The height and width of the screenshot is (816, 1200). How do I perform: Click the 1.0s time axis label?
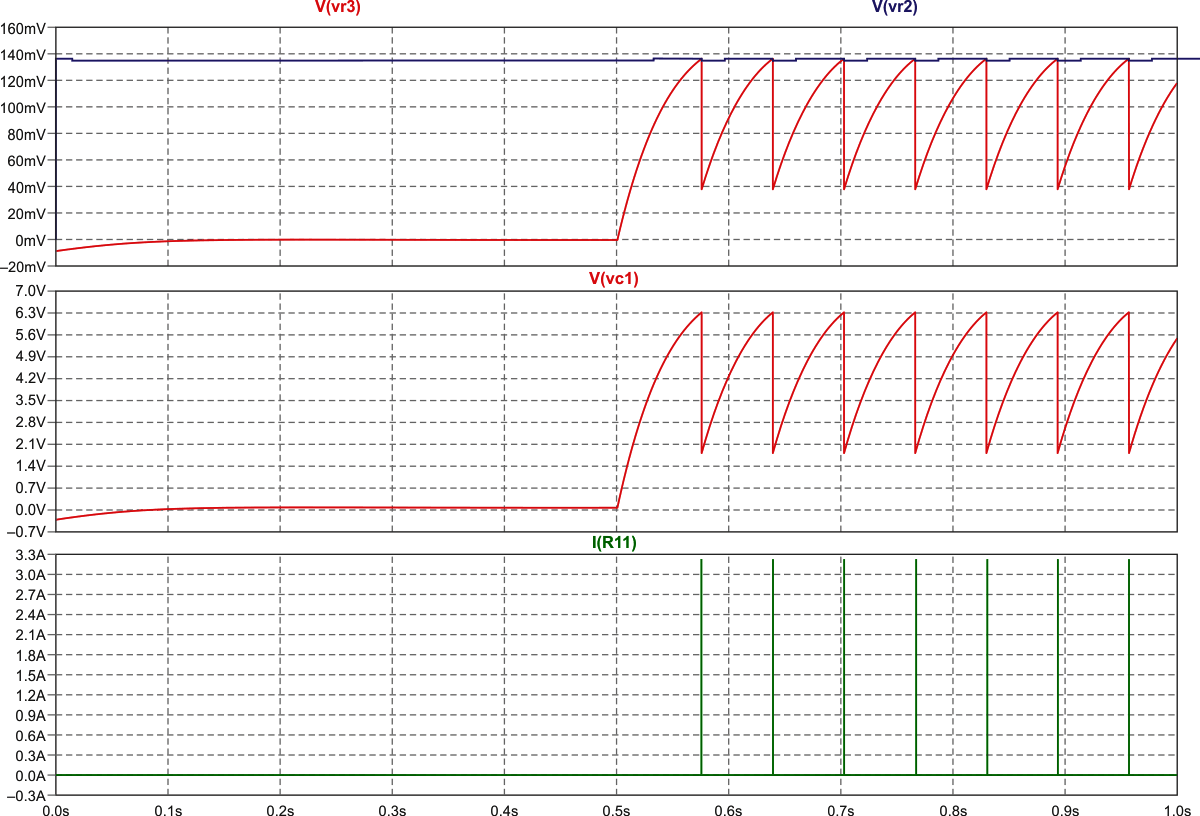[1178, 809]
